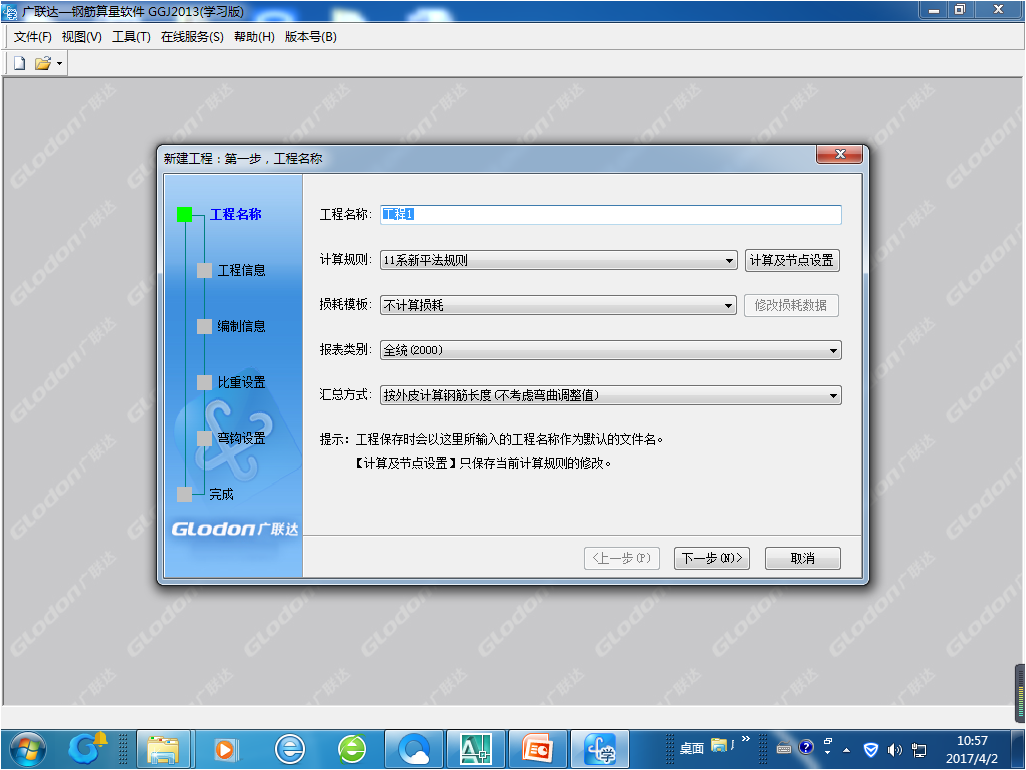Open the green 360 browser taskbar icon
The height and width of the screenshot is (770, 1026).
[352, 750]
